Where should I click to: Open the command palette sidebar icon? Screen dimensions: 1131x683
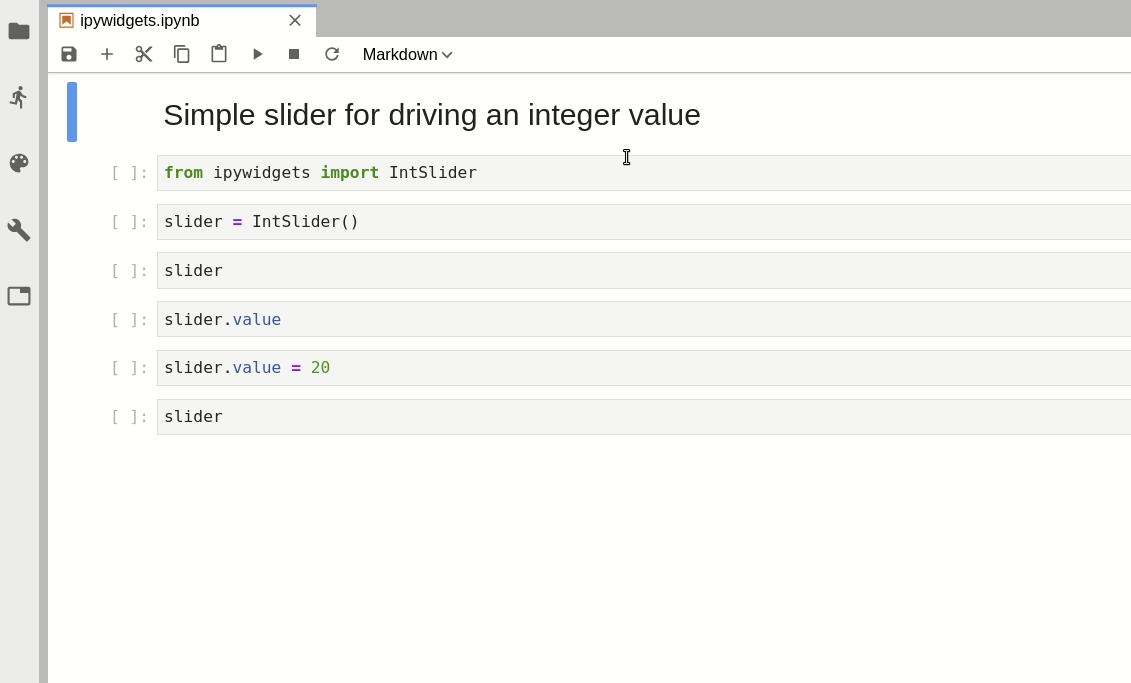coord(19,163)
